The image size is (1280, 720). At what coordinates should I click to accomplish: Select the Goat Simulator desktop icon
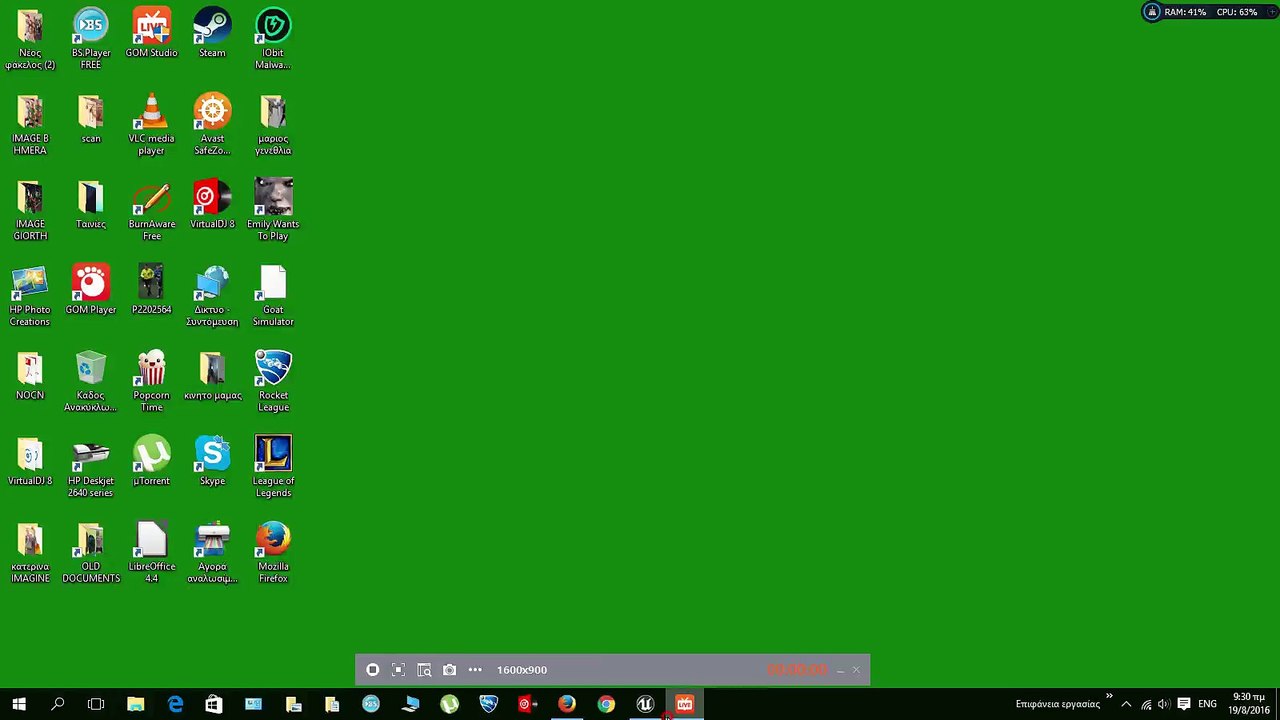[273, 296]
